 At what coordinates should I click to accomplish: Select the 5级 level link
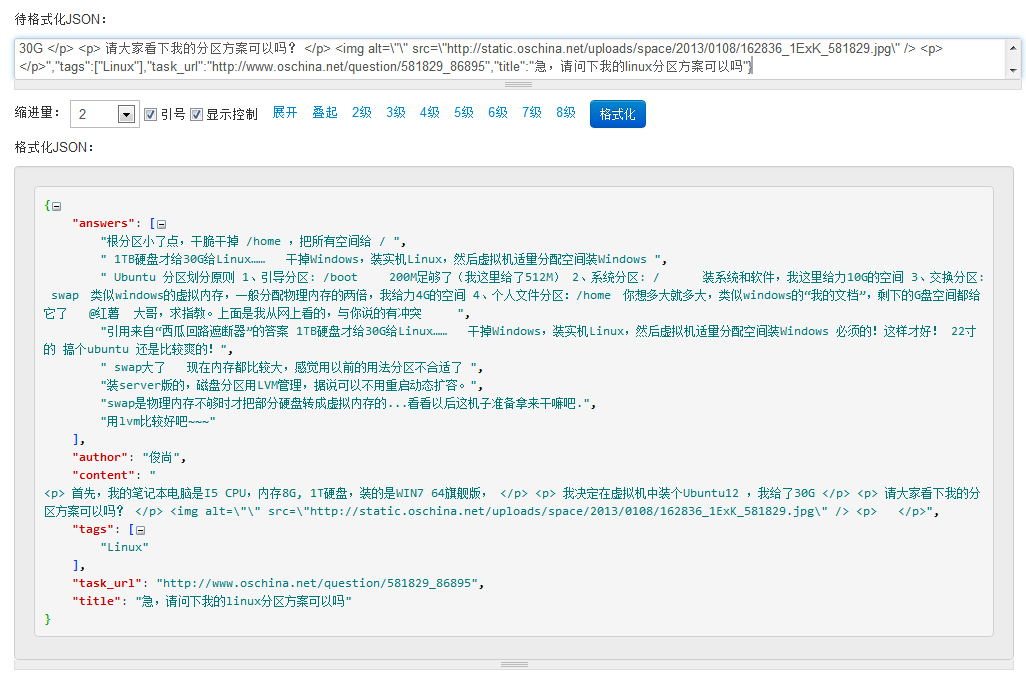coord(464,113)
